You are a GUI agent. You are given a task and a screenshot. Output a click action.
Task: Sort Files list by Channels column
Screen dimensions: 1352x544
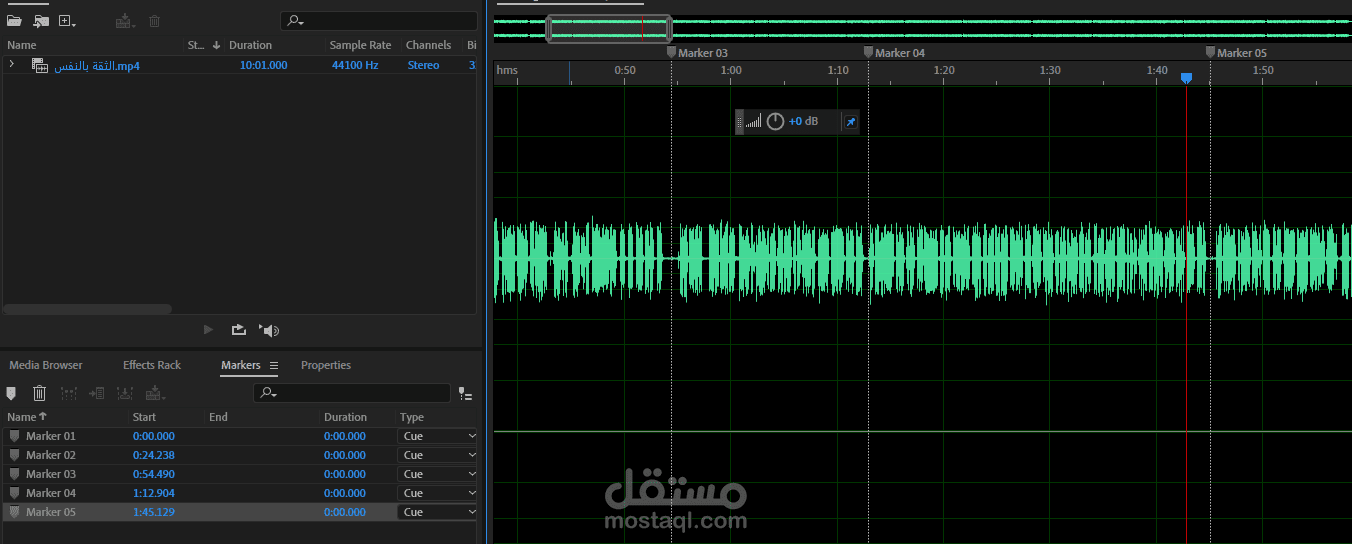(x=428, y=45)
